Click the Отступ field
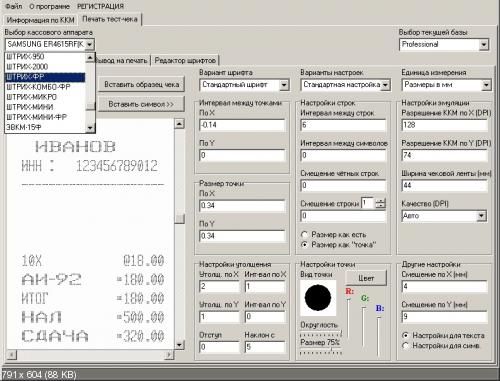 point(219,347)
